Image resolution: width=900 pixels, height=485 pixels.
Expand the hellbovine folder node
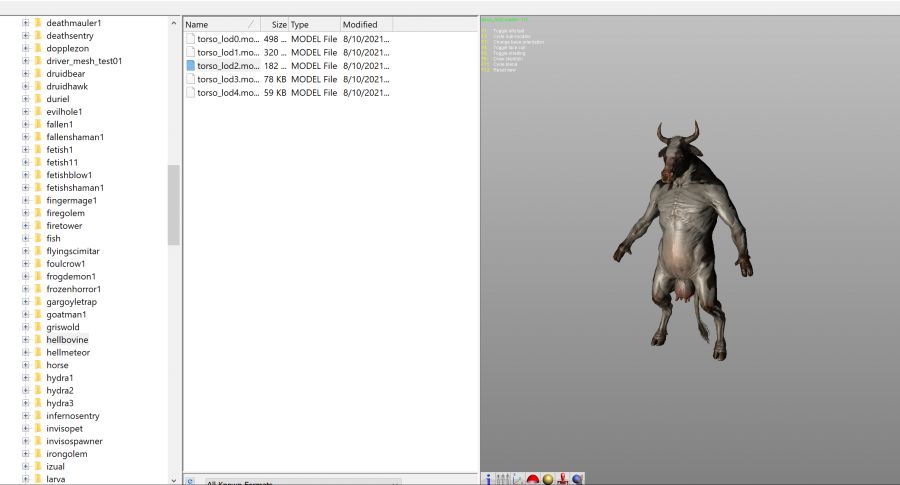25,340
